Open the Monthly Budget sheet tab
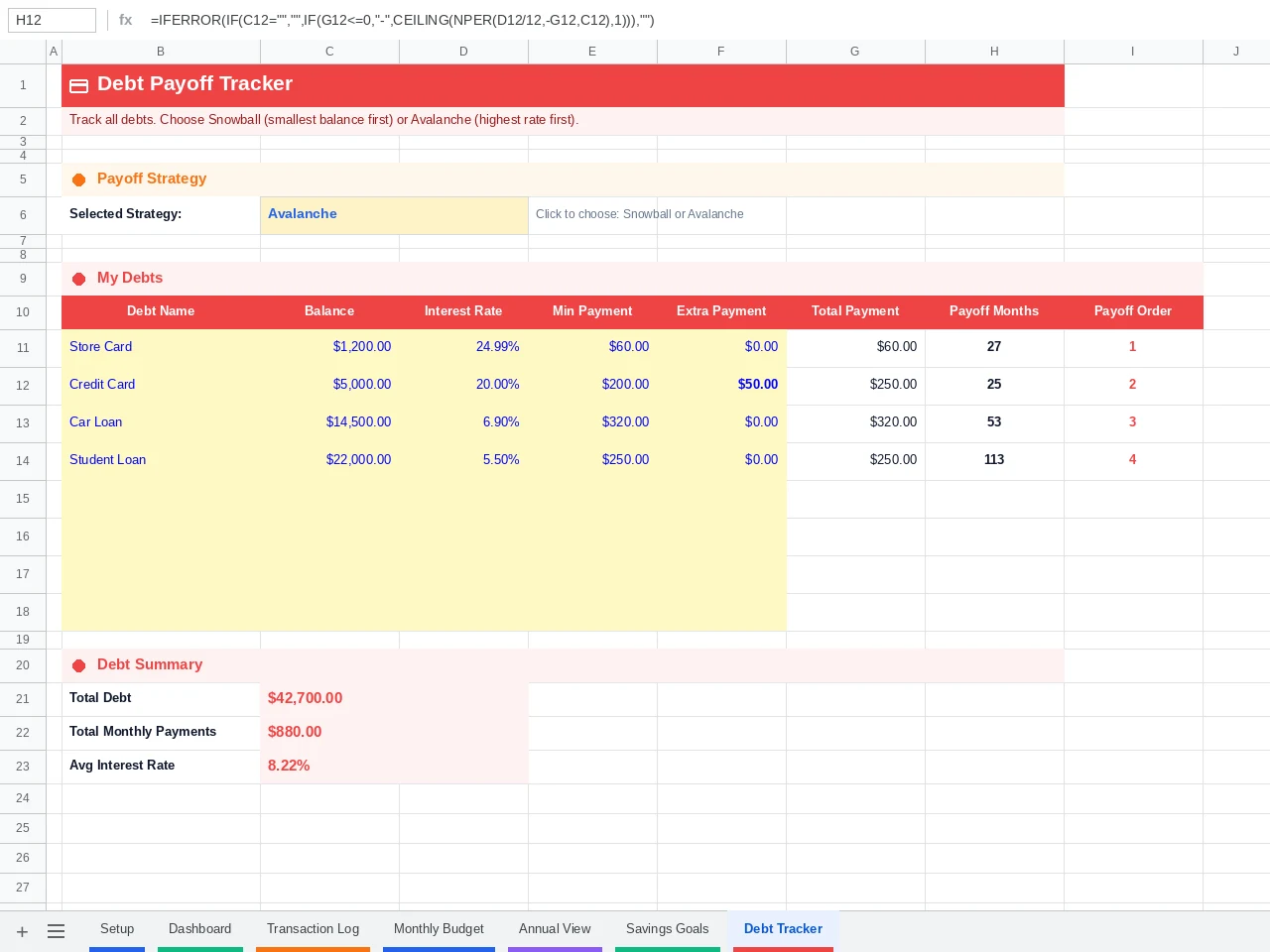The height and width of the screenshot is (952, 1270). (439, 929)
